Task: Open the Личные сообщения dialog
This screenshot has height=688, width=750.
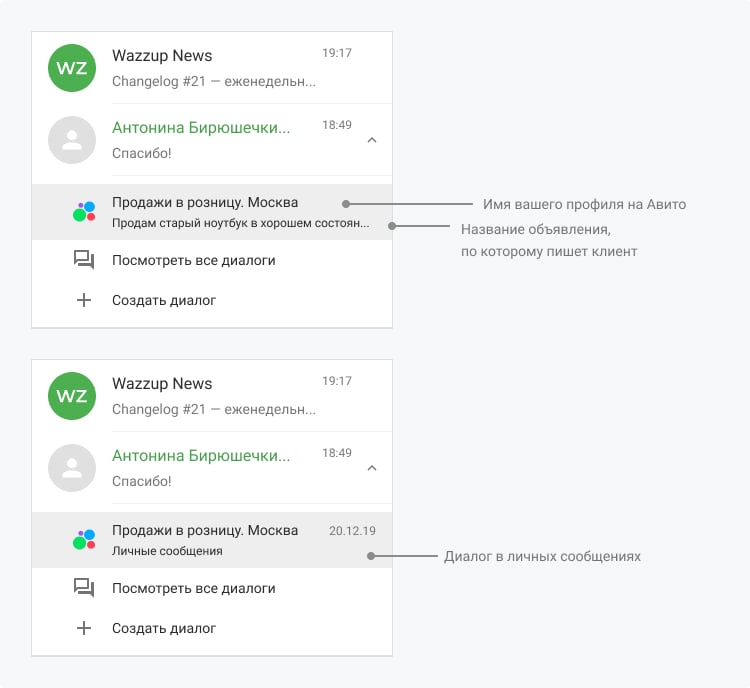Action: click(x=167, y=550)
